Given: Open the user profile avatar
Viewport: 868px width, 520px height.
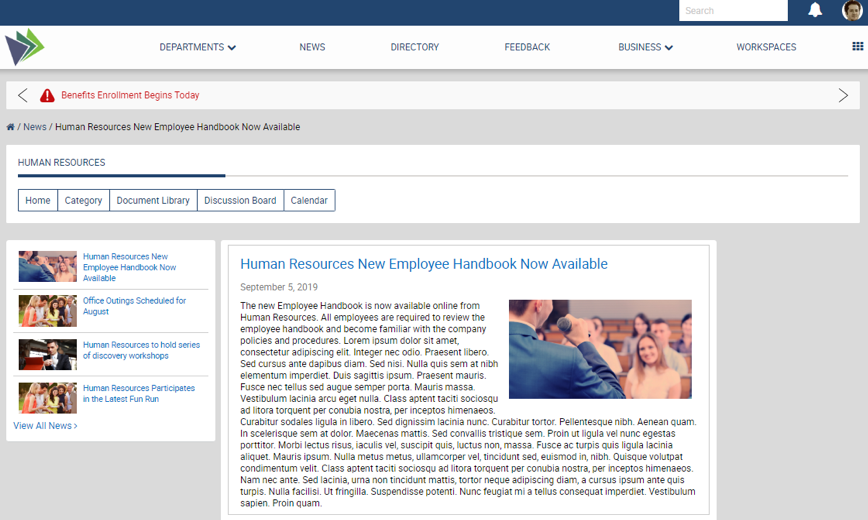Looking at the screenshot, I should 852,11.
